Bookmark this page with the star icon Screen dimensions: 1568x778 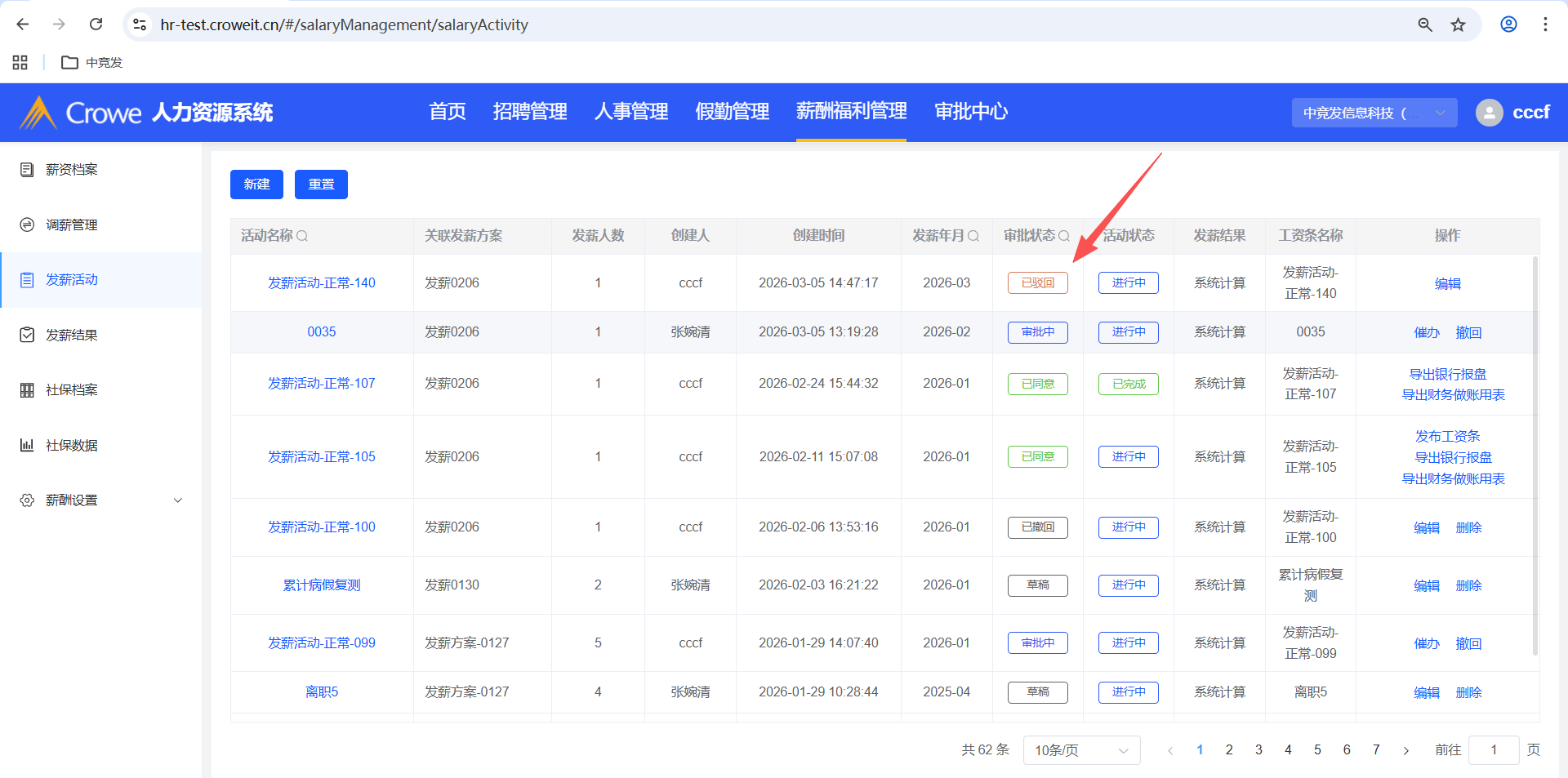pos(1458,24)
